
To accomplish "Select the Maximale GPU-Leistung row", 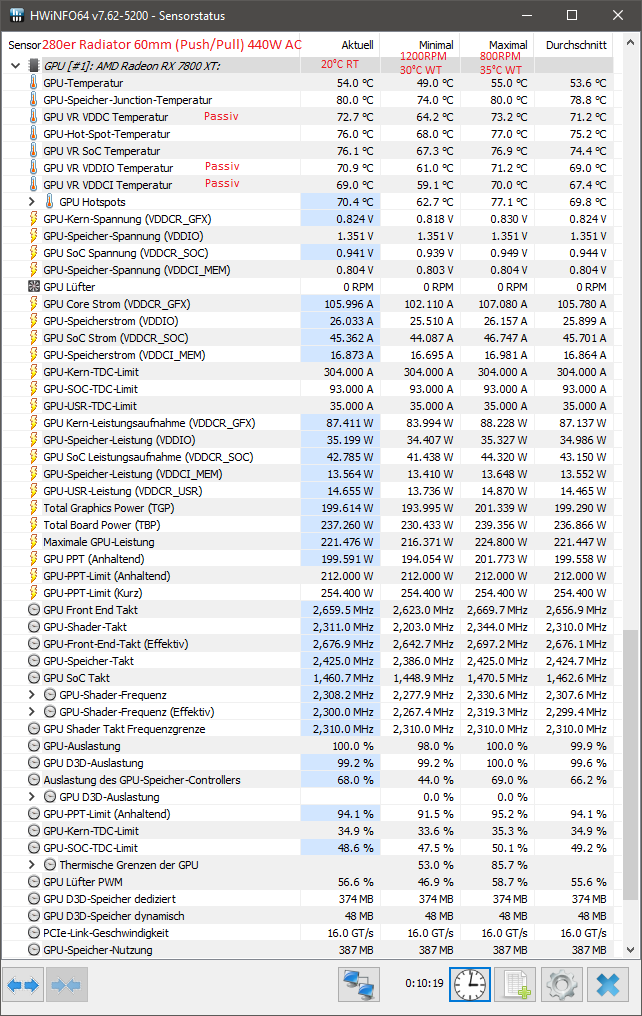I will 308,542.
